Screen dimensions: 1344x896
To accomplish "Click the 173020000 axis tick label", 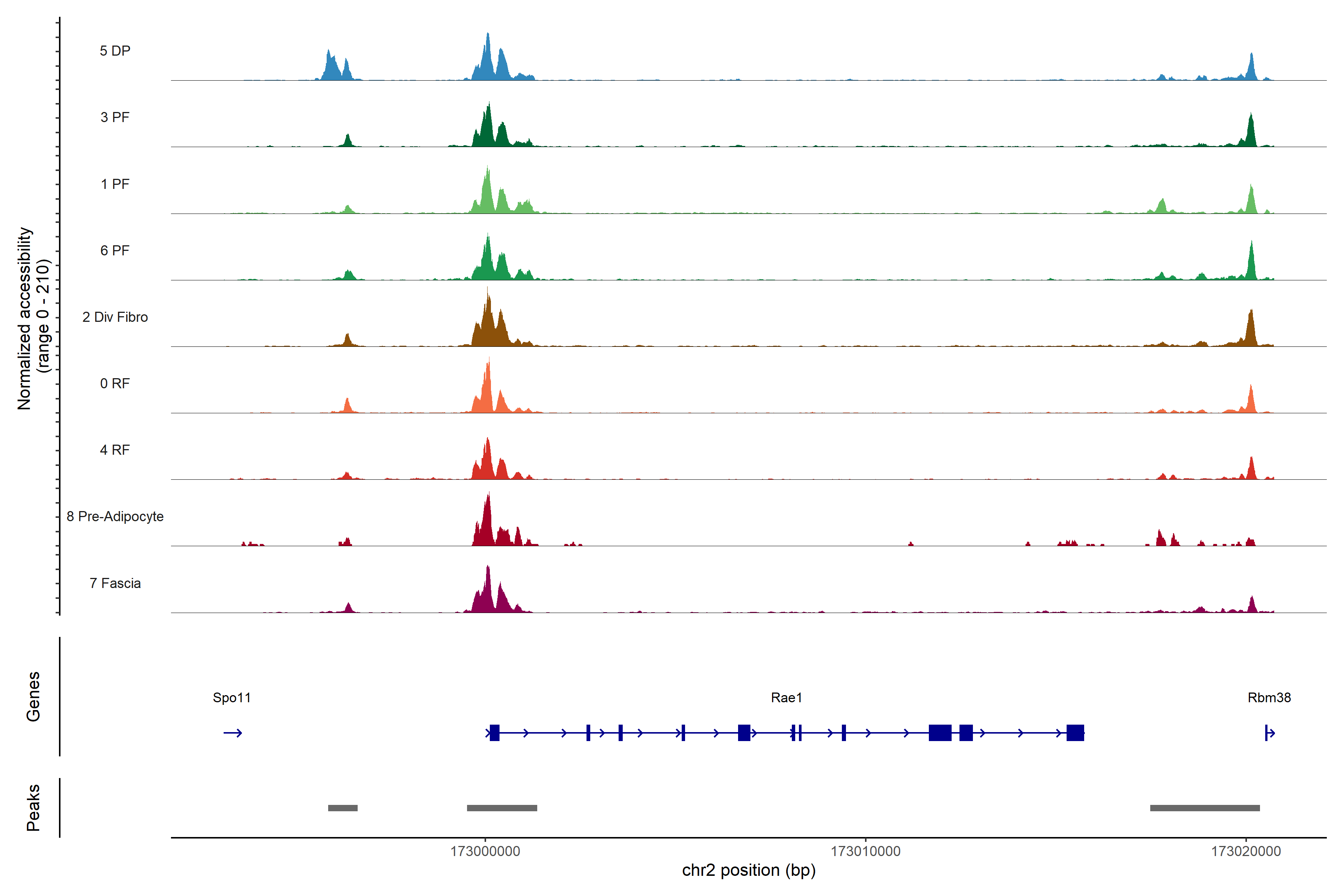I will point(1246,852).
